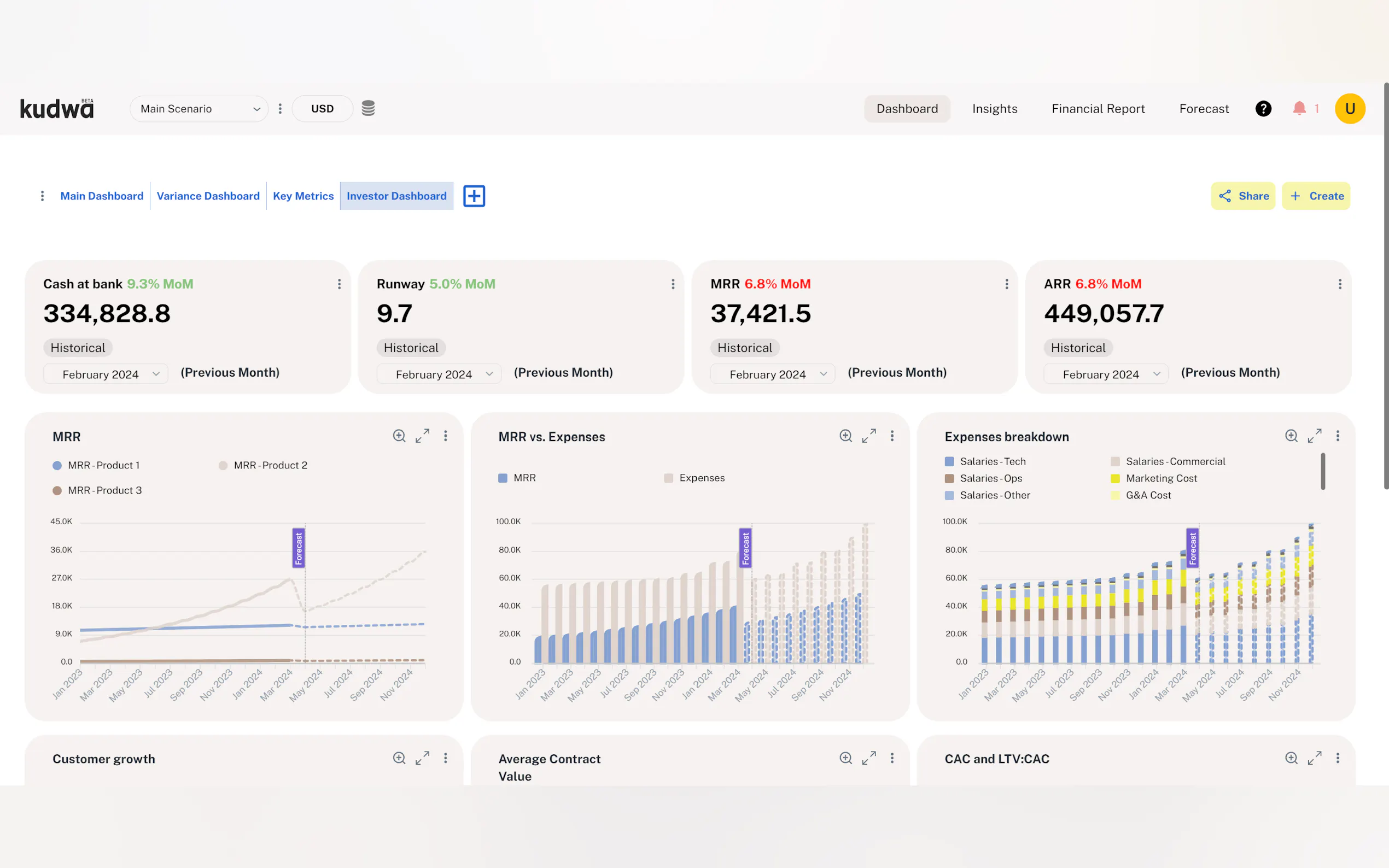The width and height of the screenshot is (1389, 868).
Task: Zoom into CAC and LTV:CAC chart
Action: coord(1291,758)
